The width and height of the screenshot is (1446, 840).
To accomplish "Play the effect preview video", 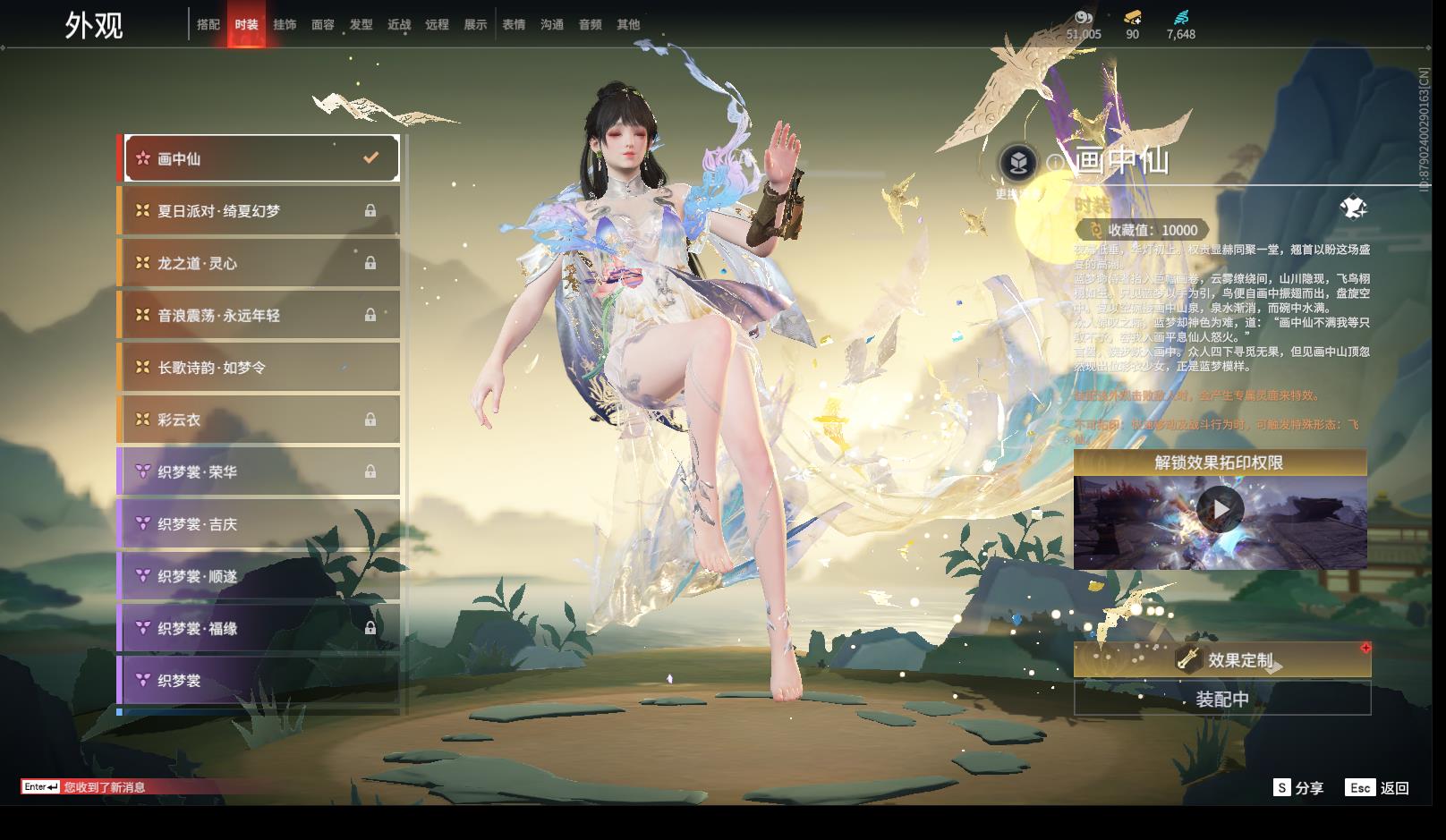I will tap(1221, 509).
